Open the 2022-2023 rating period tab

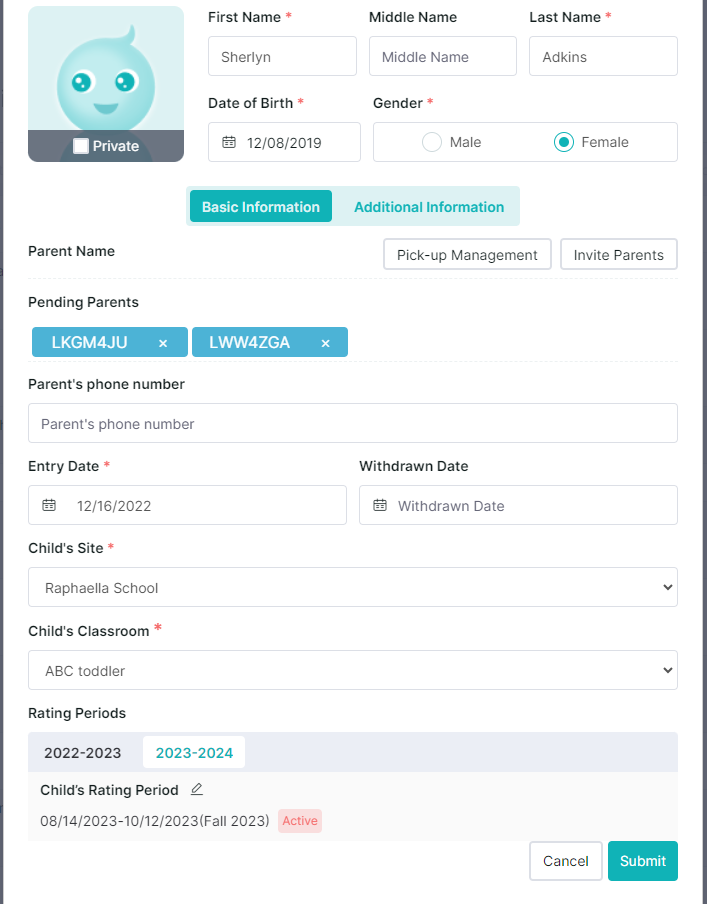click(x=82, y=752)
